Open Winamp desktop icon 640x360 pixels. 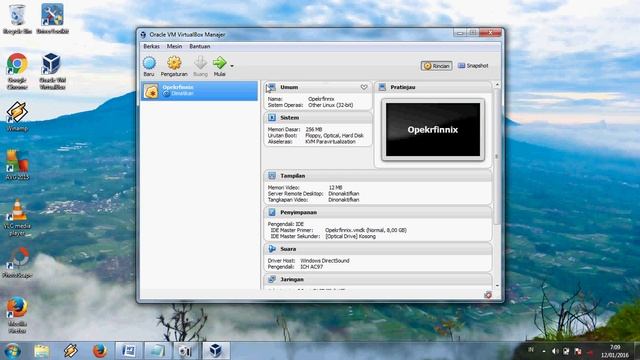tap(17, 117)
